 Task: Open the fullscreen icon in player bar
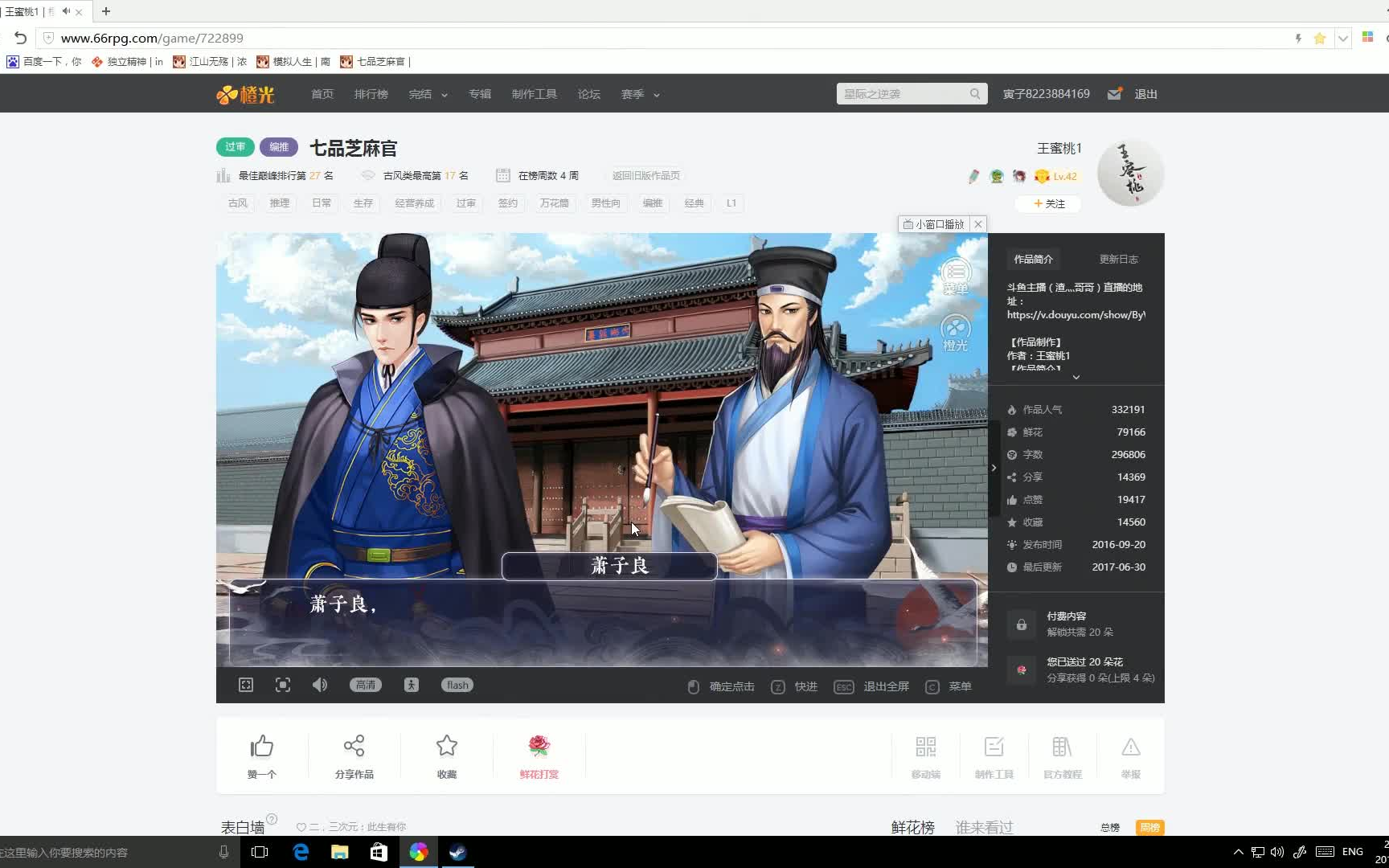click(x=246, y=685)
